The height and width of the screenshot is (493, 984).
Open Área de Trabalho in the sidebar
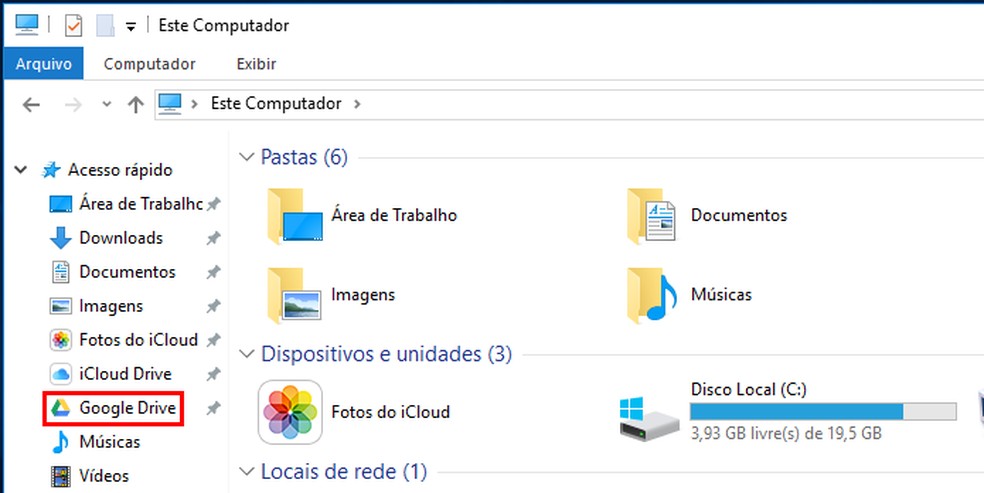point(141,204)
